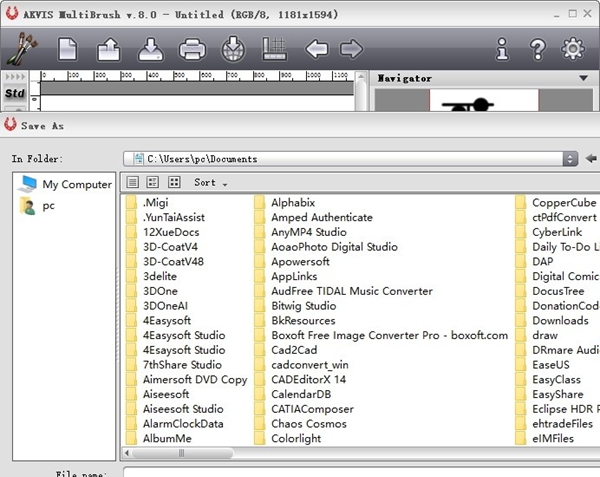Open the In Folder path dropdown
The width and height of the screenshot is (600, 477).
click(x=570, y=159)
